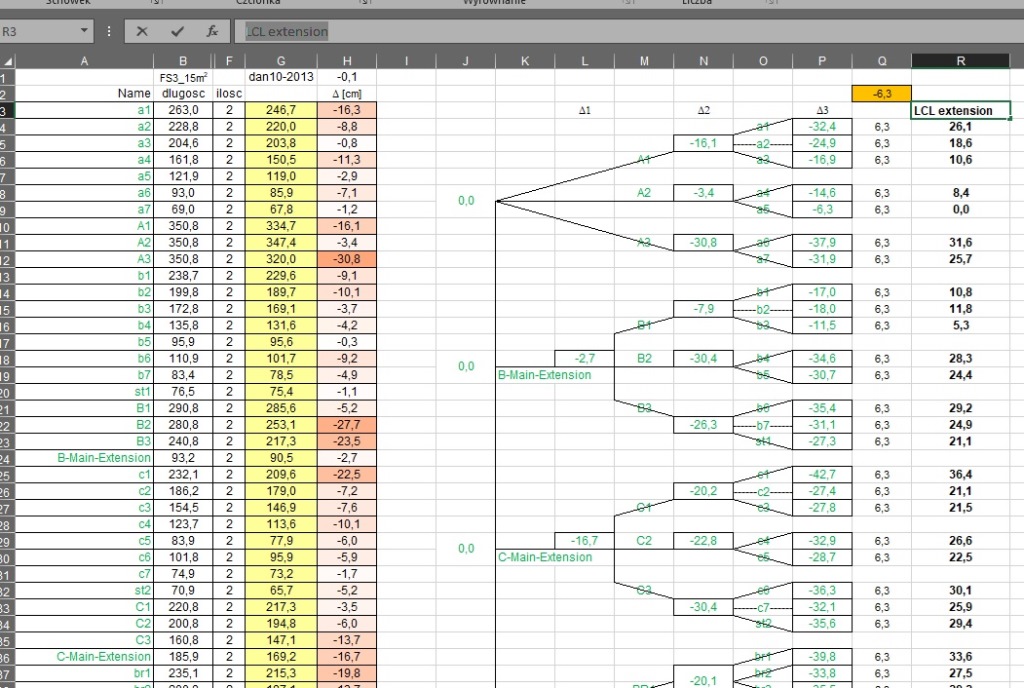Select the cell 350,8 in row A1
This screenshot has height=688, width=1024.
[183, 226]
